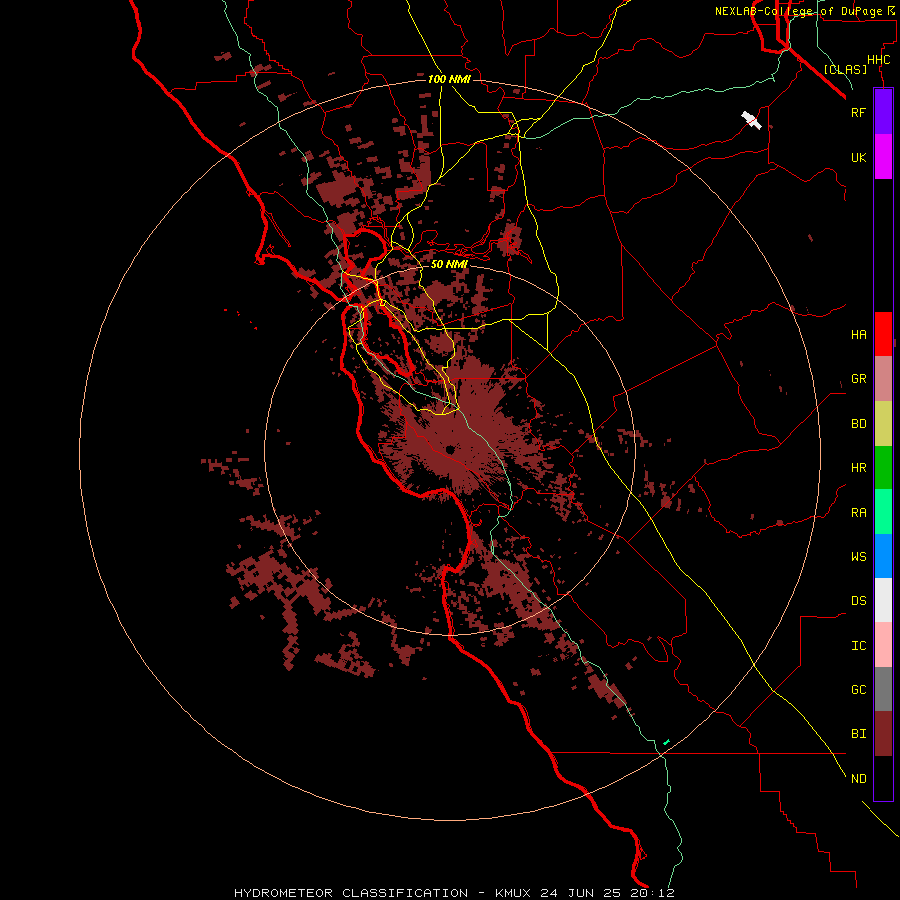
Task: Click the GC legend label
Action: pos(858,690)
